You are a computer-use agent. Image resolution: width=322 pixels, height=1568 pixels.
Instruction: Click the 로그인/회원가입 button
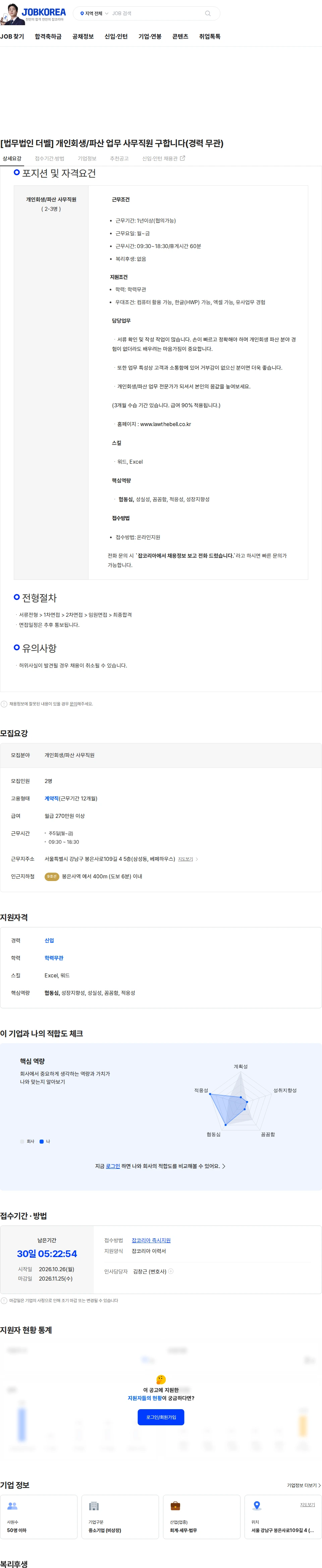point(161,1417)
